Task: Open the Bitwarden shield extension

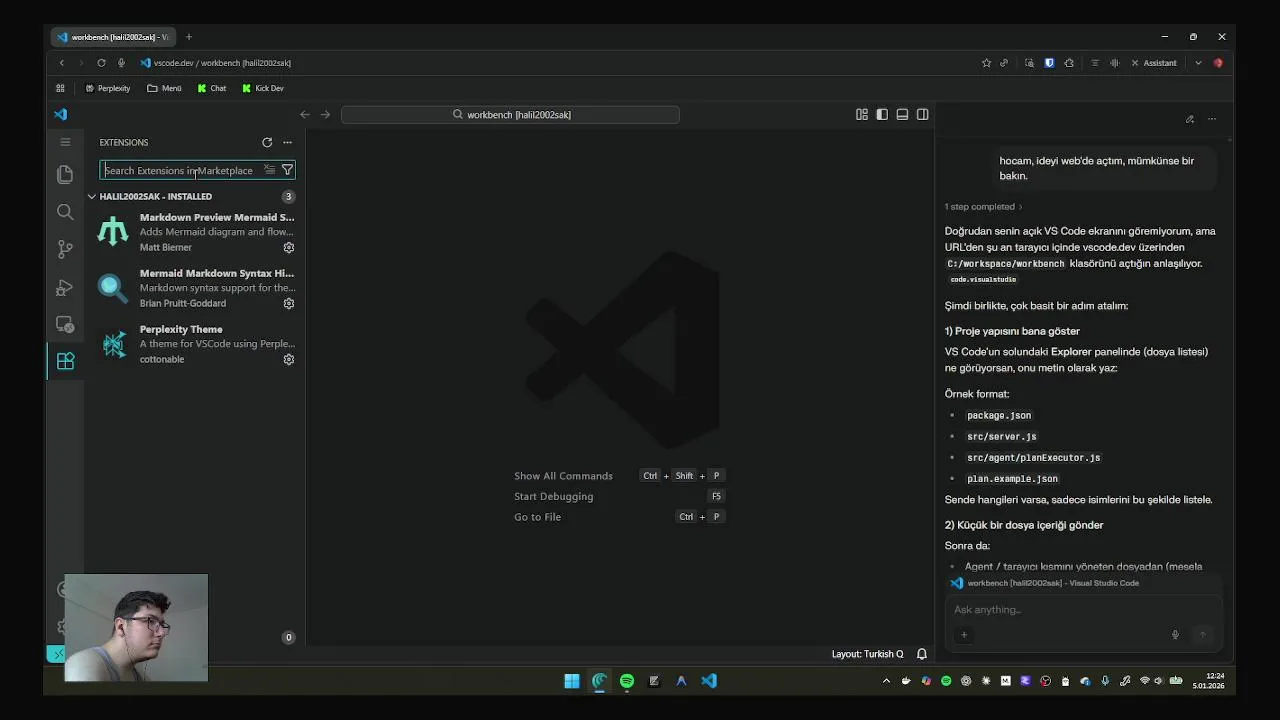Action: (x=1049, y=63)
